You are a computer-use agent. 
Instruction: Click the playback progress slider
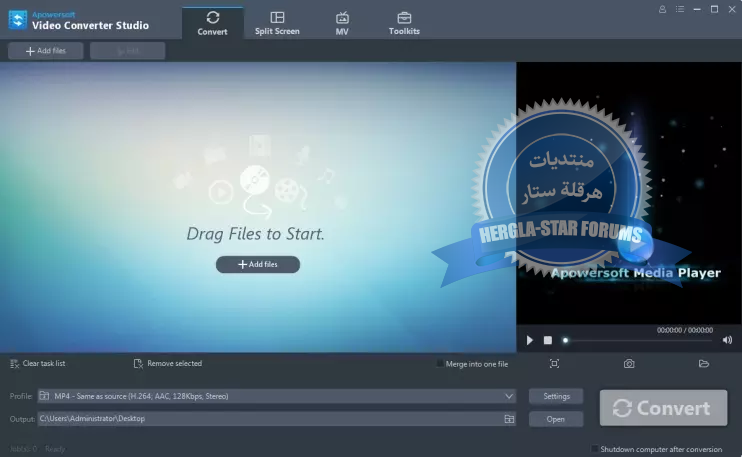click(638, 340)
